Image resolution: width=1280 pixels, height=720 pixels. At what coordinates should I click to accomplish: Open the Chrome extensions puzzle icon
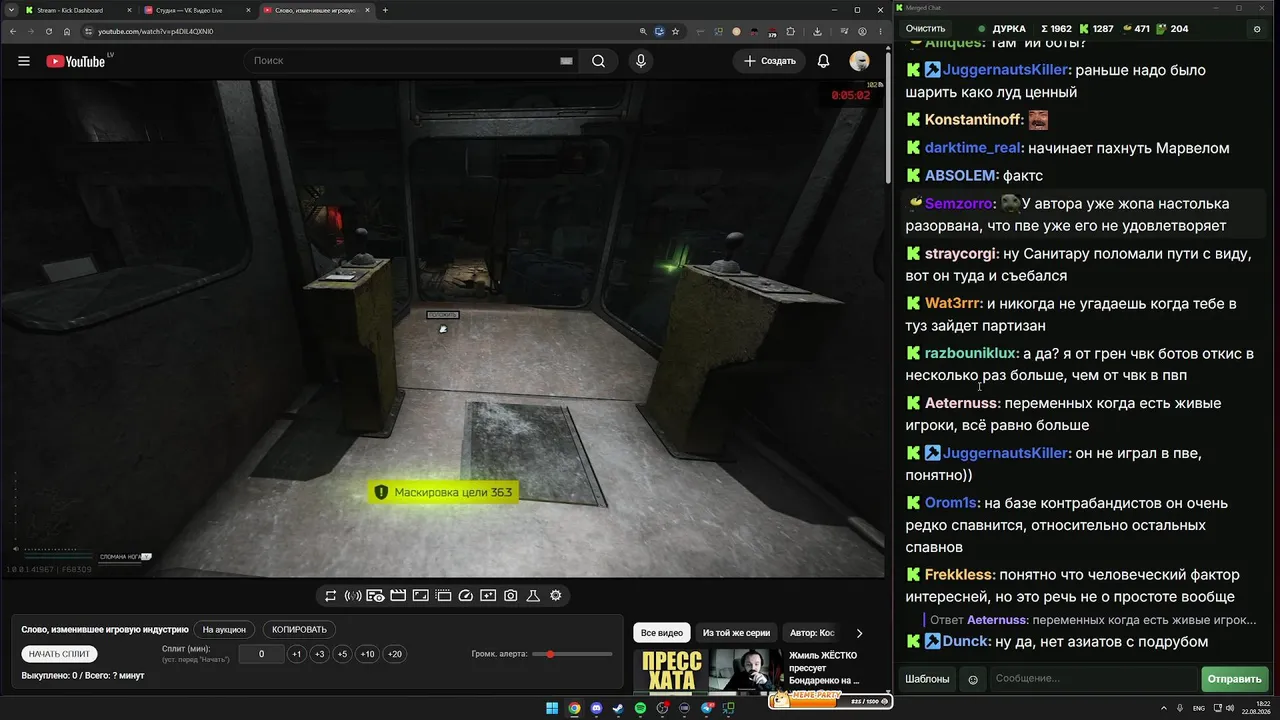tap(791, 31)
